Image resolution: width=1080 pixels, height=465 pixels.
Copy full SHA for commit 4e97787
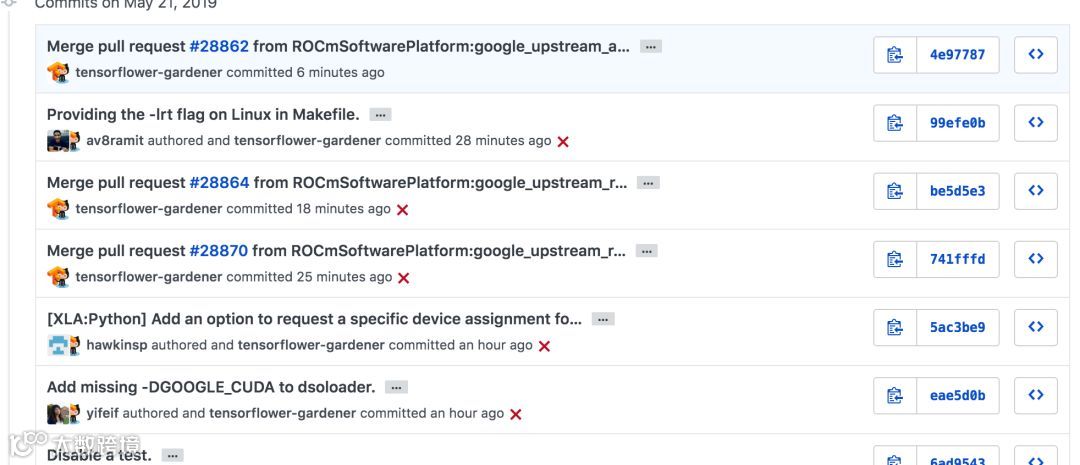[x=895, y=55]
